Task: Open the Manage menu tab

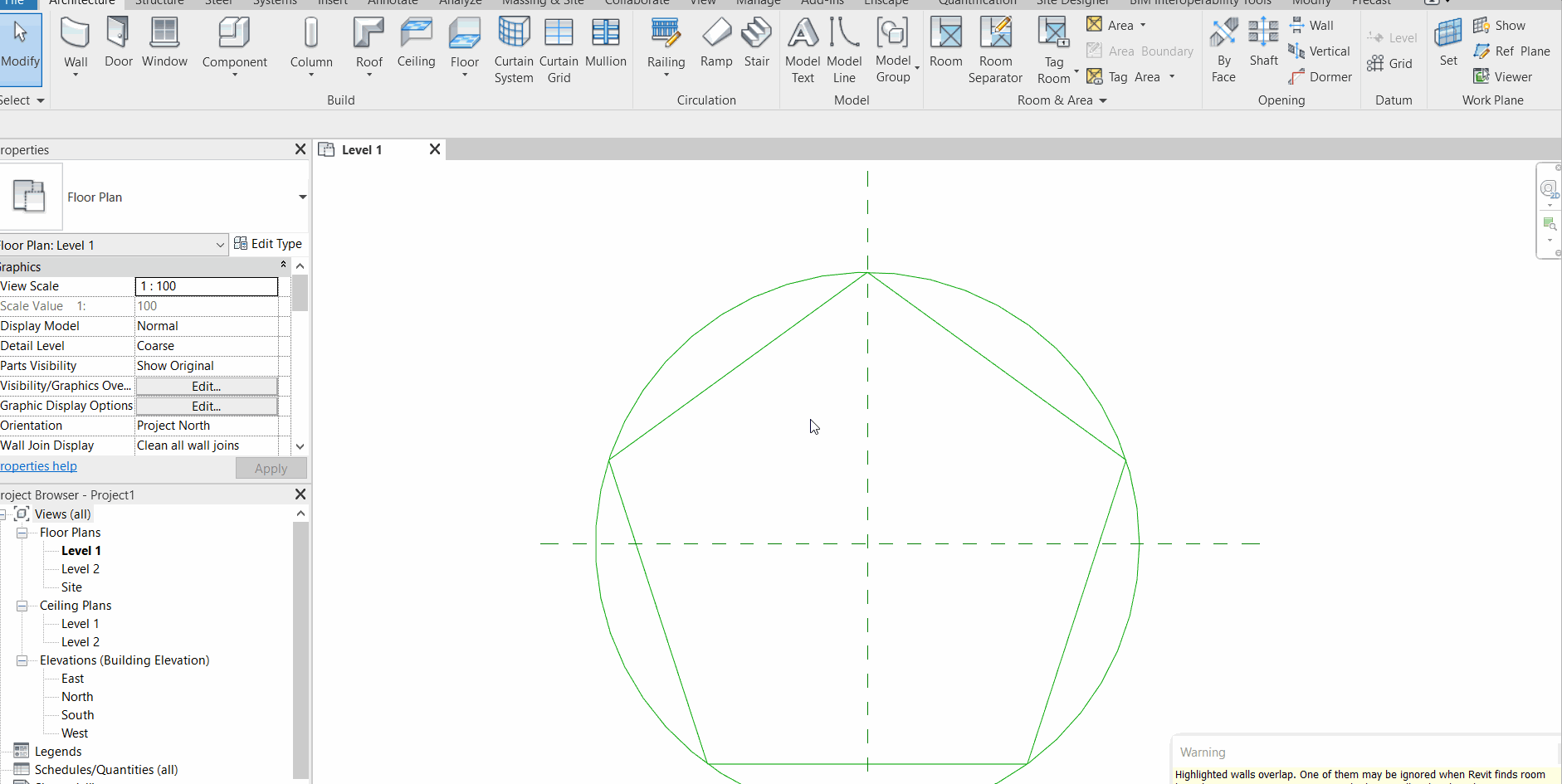Action: (x=758, y=2)
